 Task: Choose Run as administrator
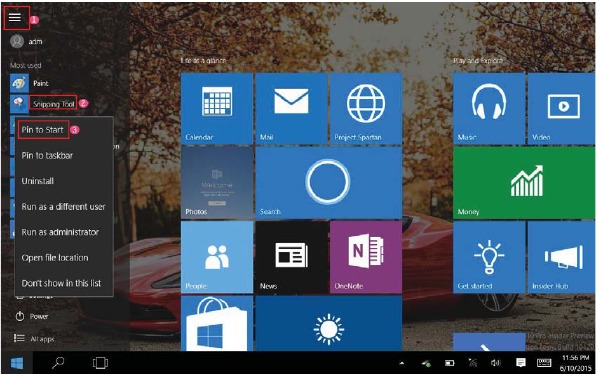(60, 232)
